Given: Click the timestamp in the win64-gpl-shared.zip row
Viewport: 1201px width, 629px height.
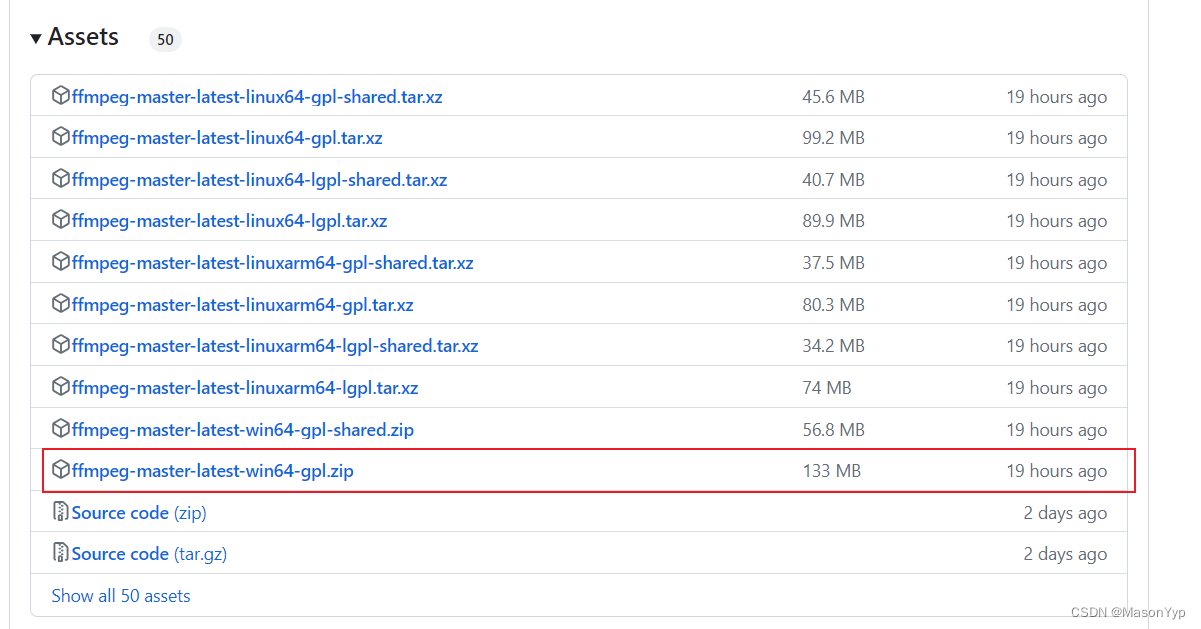Looking at the screenshot, I should [1057, 430].
